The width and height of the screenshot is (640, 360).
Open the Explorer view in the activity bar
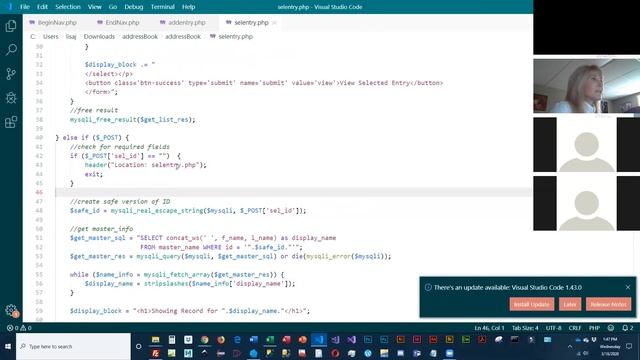click(x=11, y=26)
